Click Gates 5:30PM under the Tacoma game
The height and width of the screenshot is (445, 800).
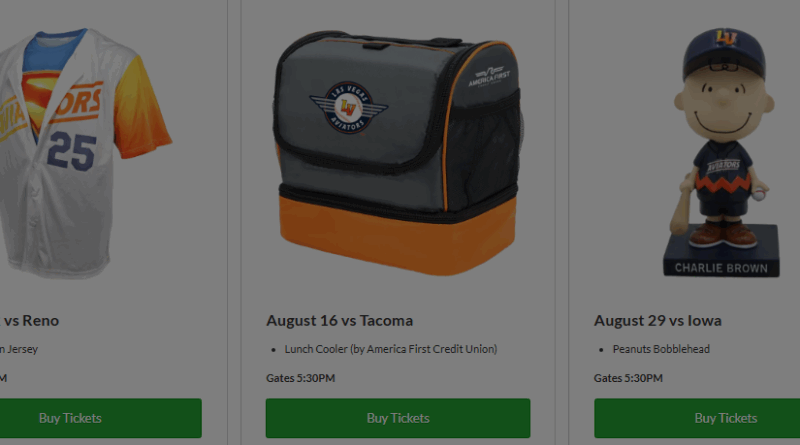(301, 378)
